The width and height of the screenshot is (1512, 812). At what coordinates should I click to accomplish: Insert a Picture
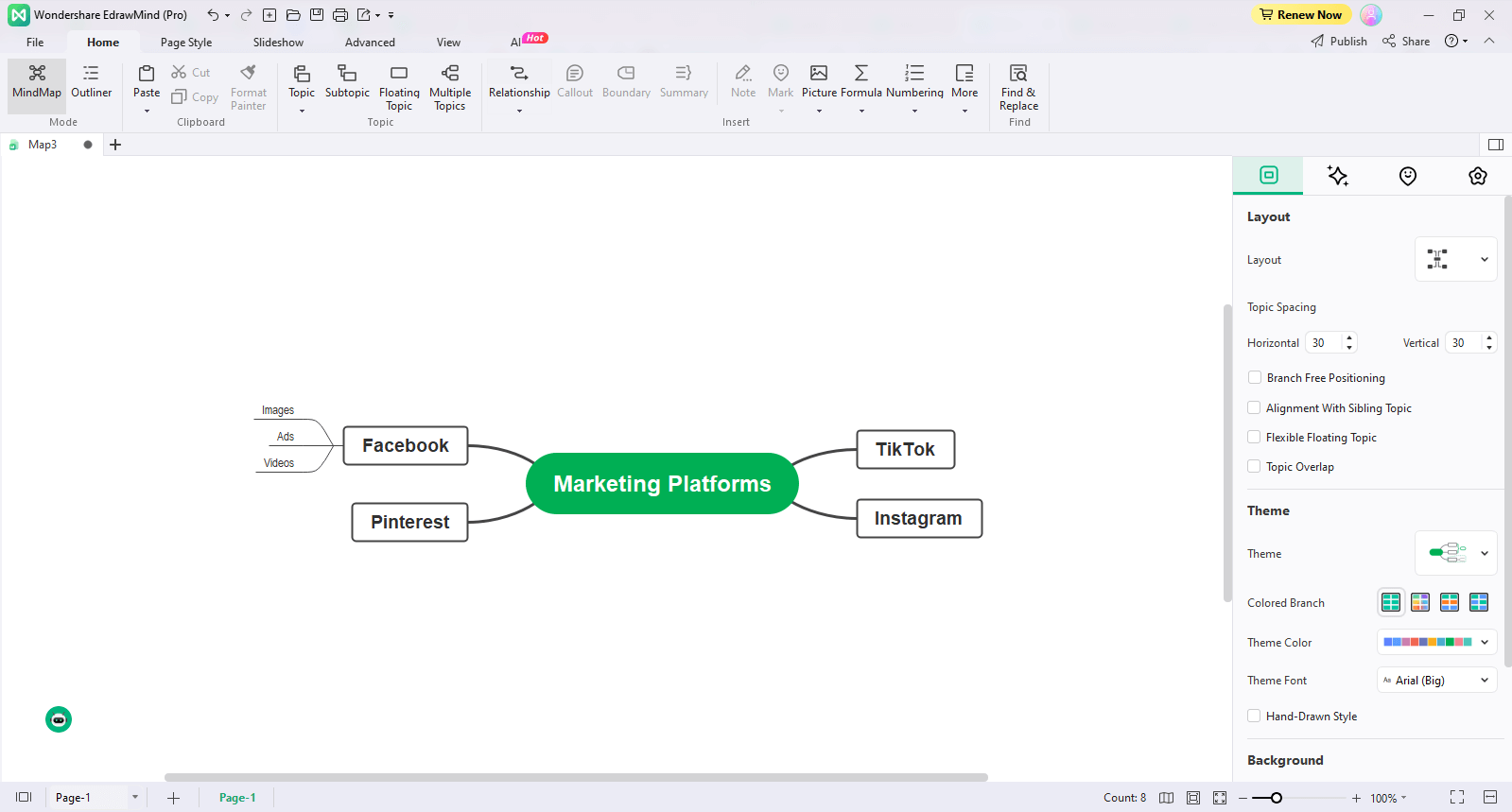point(819,80)
